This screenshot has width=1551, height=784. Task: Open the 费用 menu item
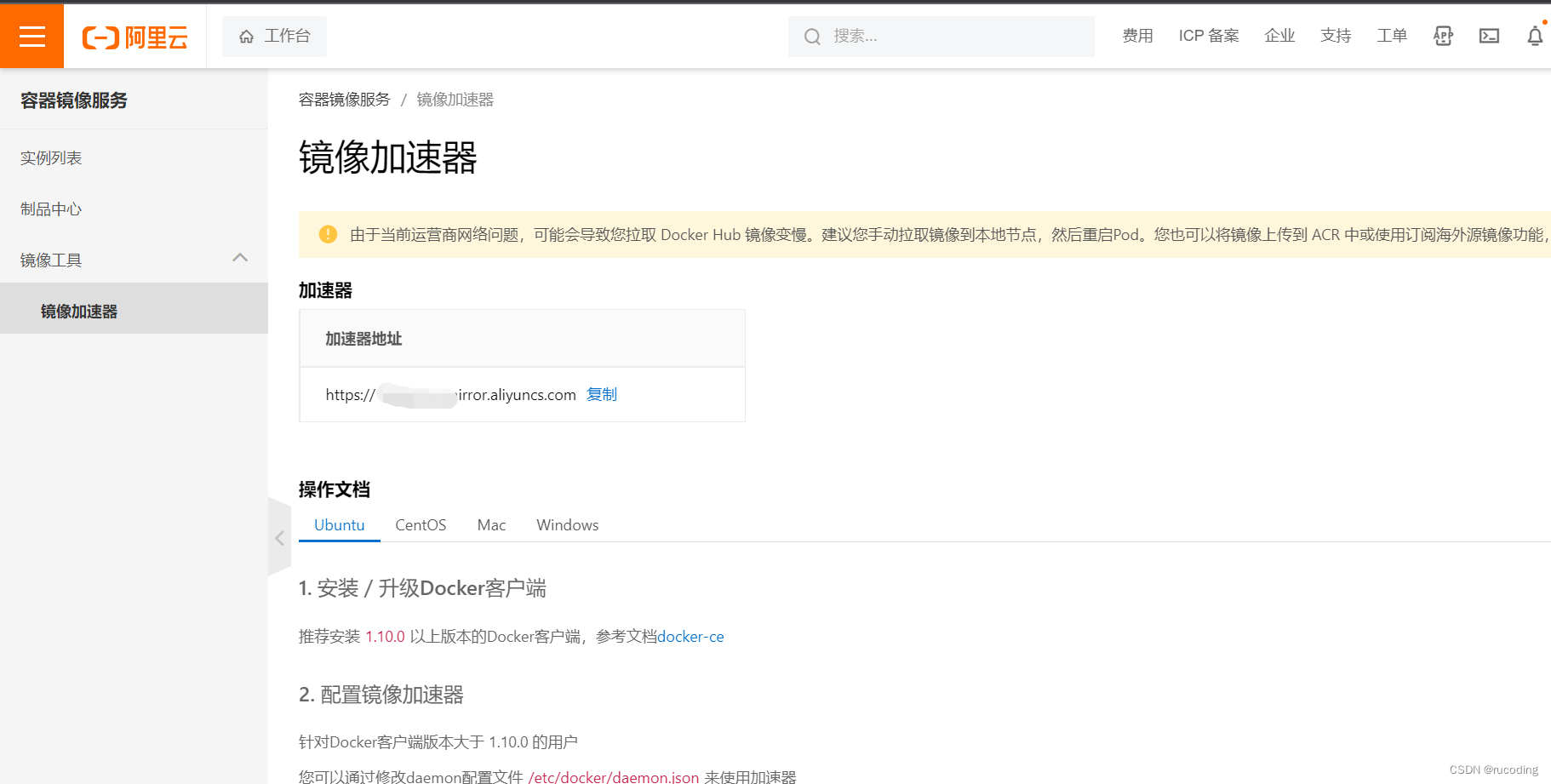click(x=1138, y=36)
